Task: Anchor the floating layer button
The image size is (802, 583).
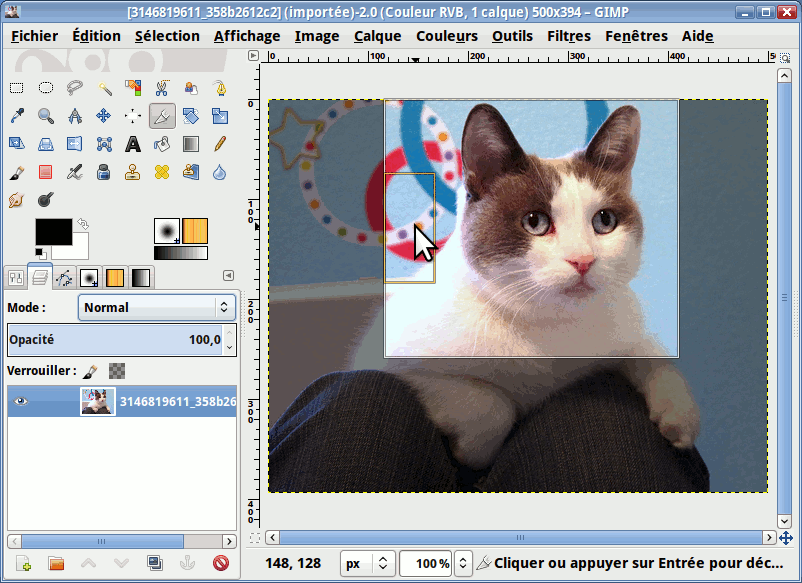Action: (188, 564)
